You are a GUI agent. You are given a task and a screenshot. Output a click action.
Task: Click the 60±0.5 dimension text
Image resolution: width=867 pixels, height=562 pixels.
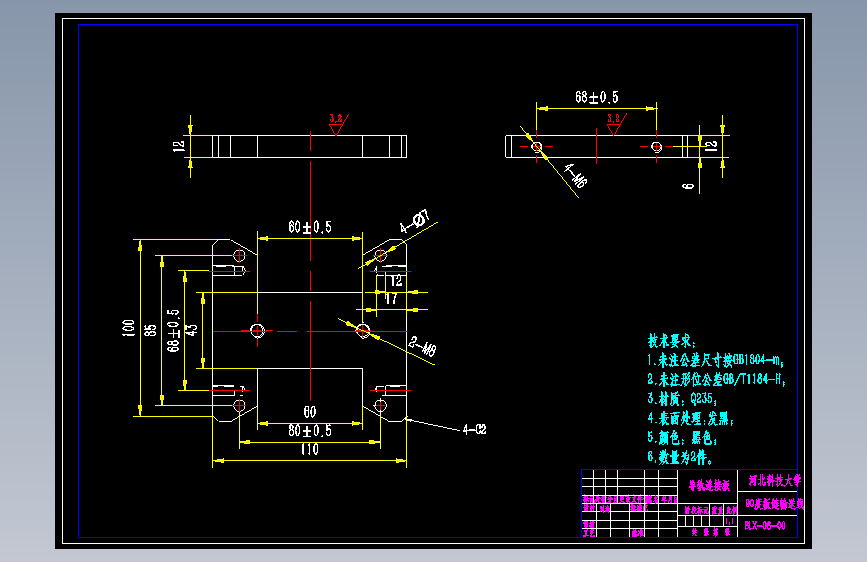tap(310, 227)
